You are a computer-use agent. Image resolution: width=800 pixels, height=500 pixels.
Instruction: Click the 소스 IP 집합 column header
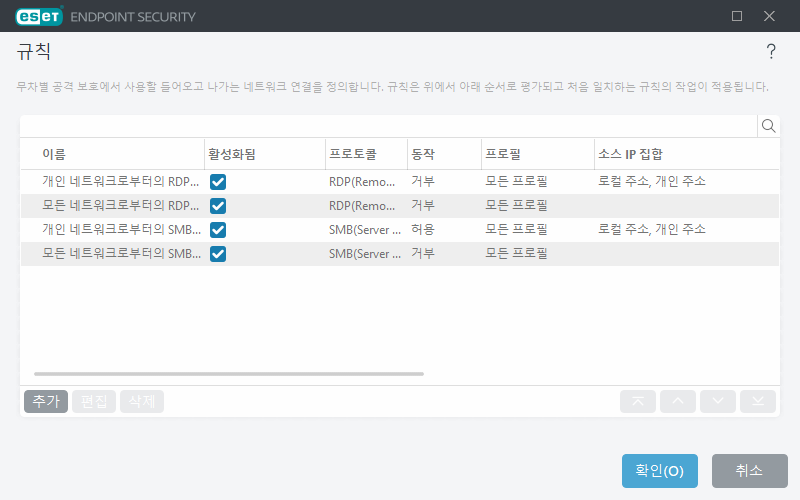tap(630, 154)
